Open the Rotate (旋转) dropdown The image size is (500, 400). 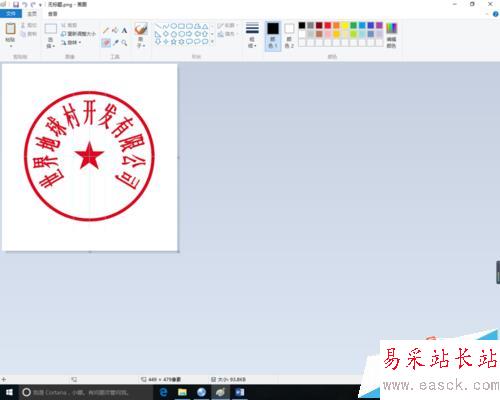(71, 42)
